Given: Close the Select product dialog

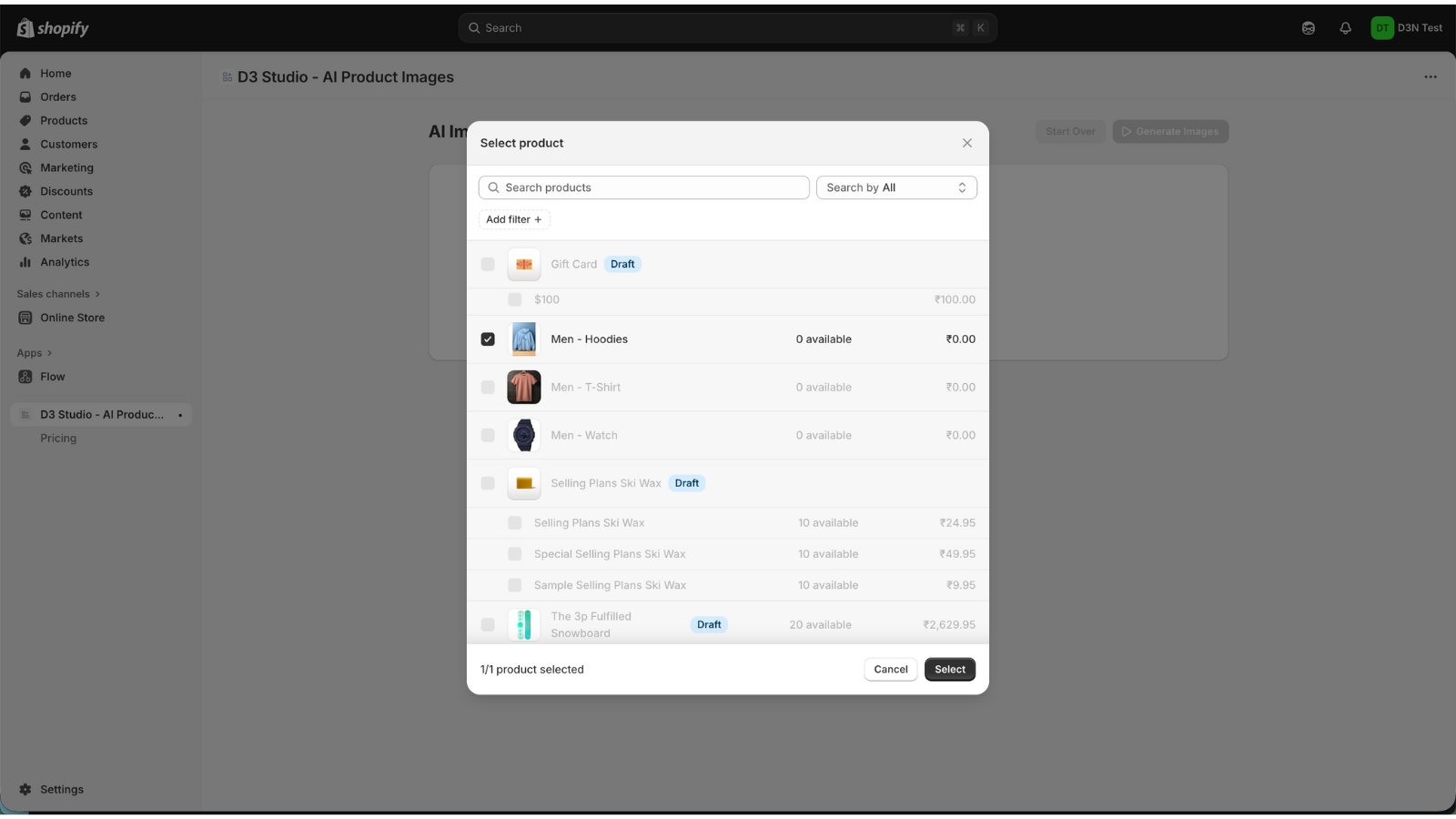Looking at the screenshot, I should [x=967, y=143].
